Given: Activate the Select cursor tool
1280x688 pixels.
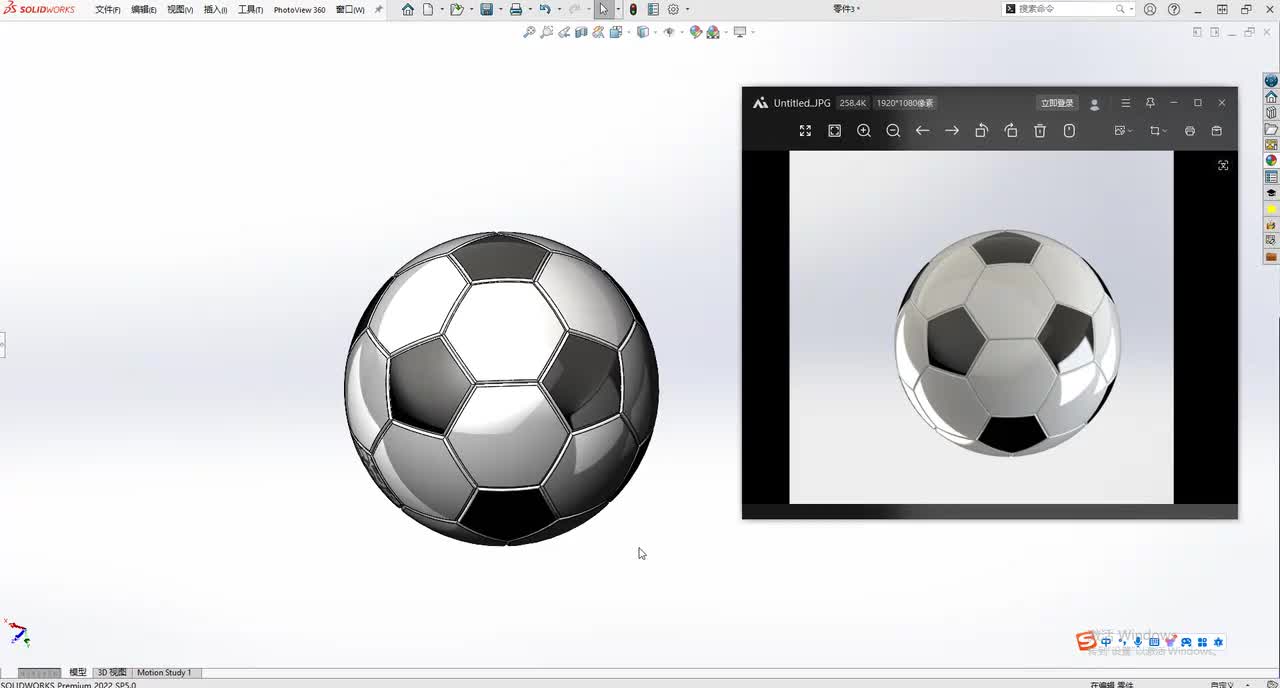Looking at the screenshot, I should tap(603, 10).
